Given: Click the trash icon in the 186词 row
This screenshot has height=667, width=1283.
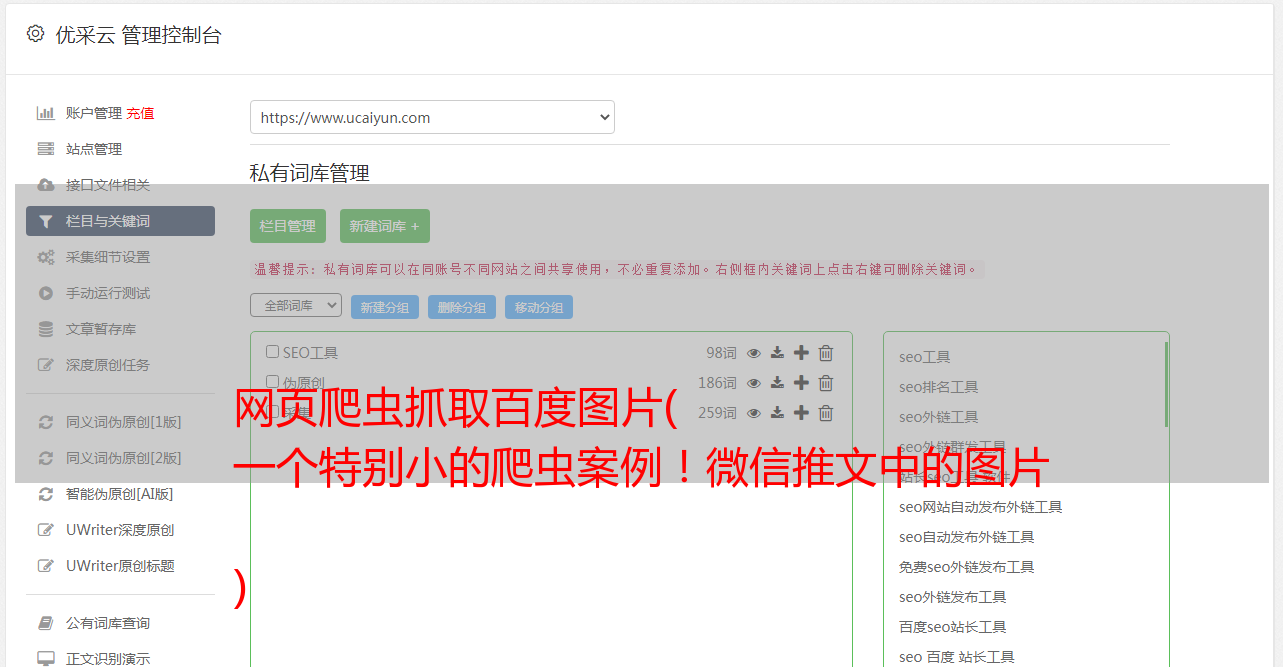Looking at the screenshot, I should (826, 383).
